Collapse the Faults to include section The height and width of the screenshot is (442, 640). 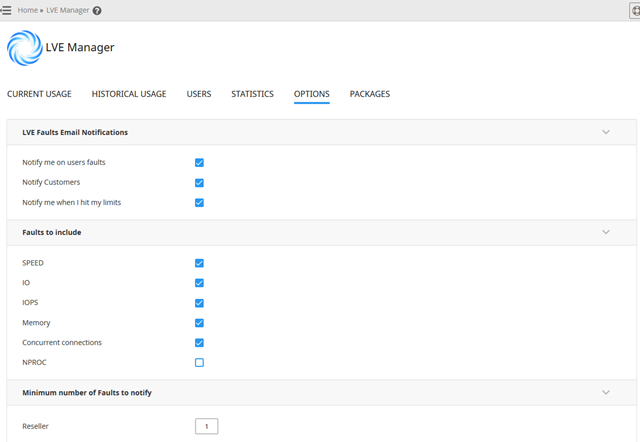coord(606,232)
